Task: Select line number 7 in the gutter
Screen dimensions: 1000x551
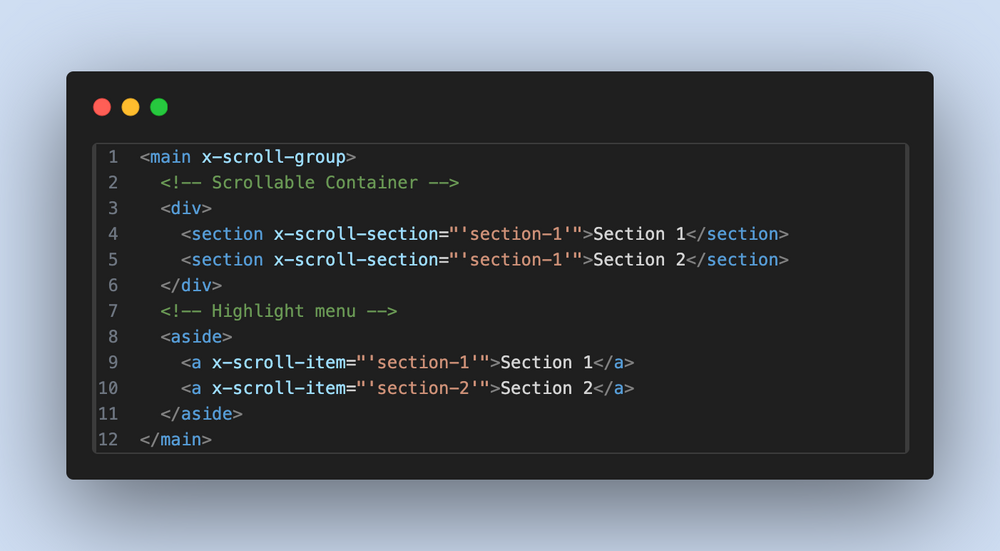Action: [x=113, y=311]
